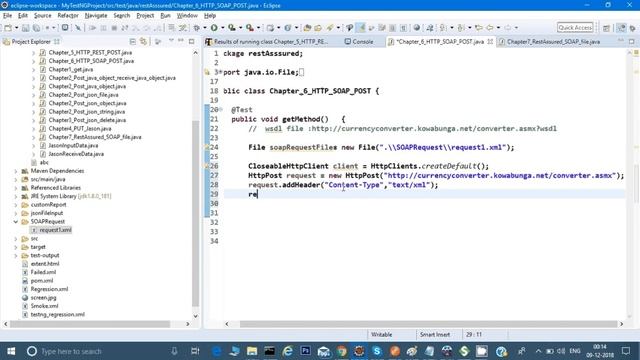Click the New Java Package icon

tap(270, 28)
